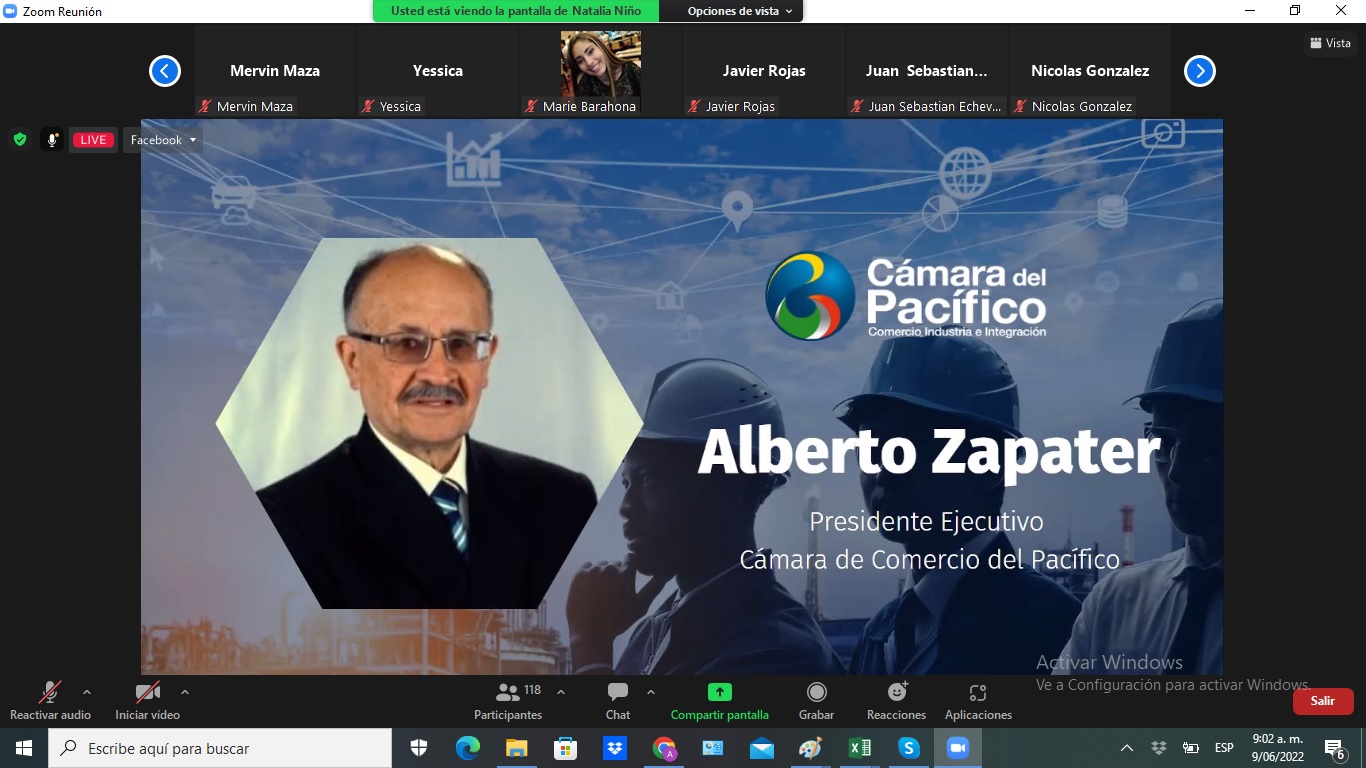1366x768 pixels.
Task: Show hidden system tray icons
Action: tap(1127, 748)
